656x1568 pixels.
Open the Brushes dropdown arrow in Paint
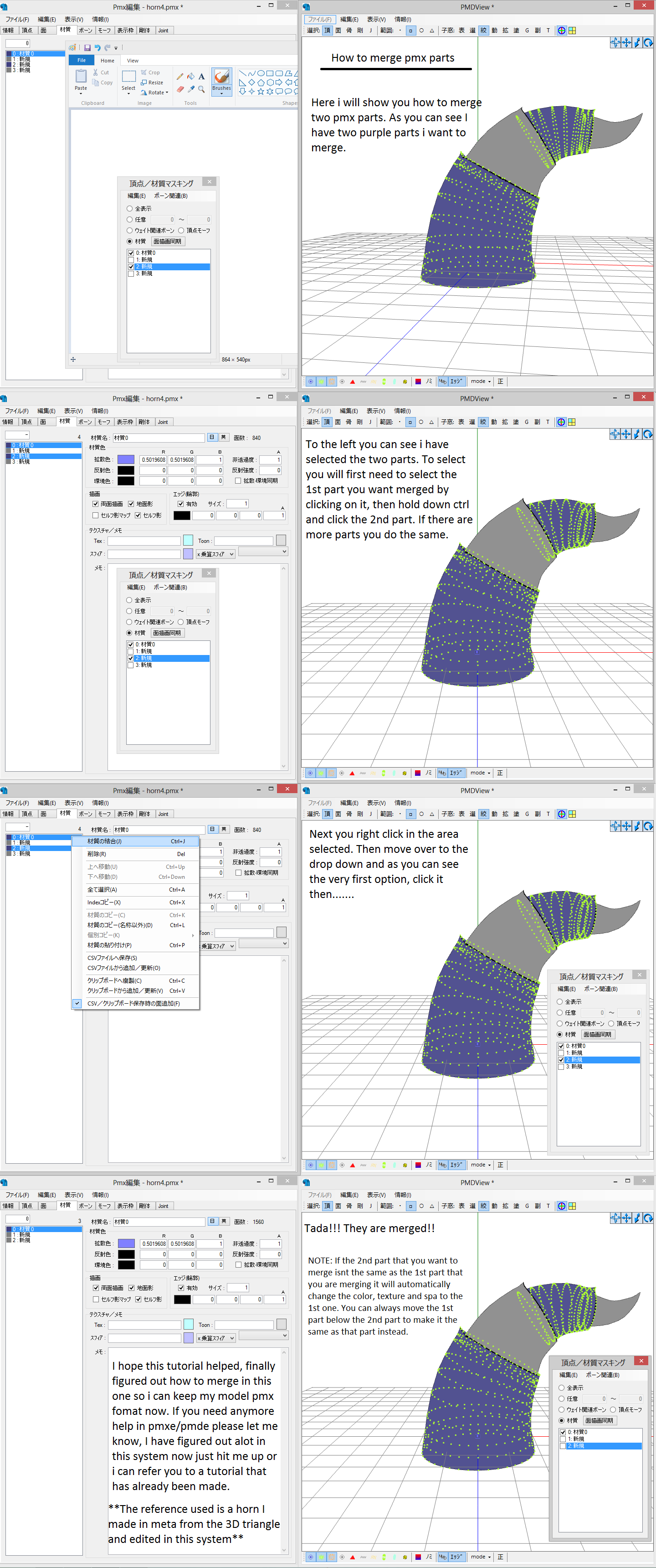point(221,94)
